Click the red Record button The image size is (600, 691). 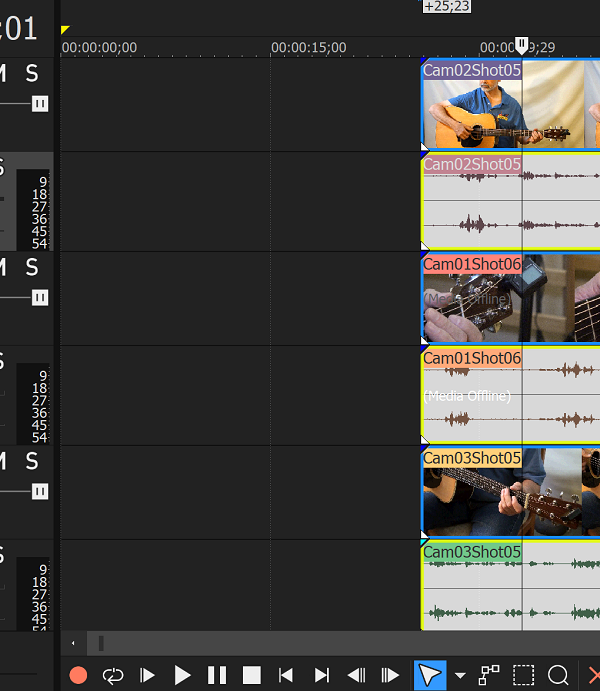[x=78, y=675]
